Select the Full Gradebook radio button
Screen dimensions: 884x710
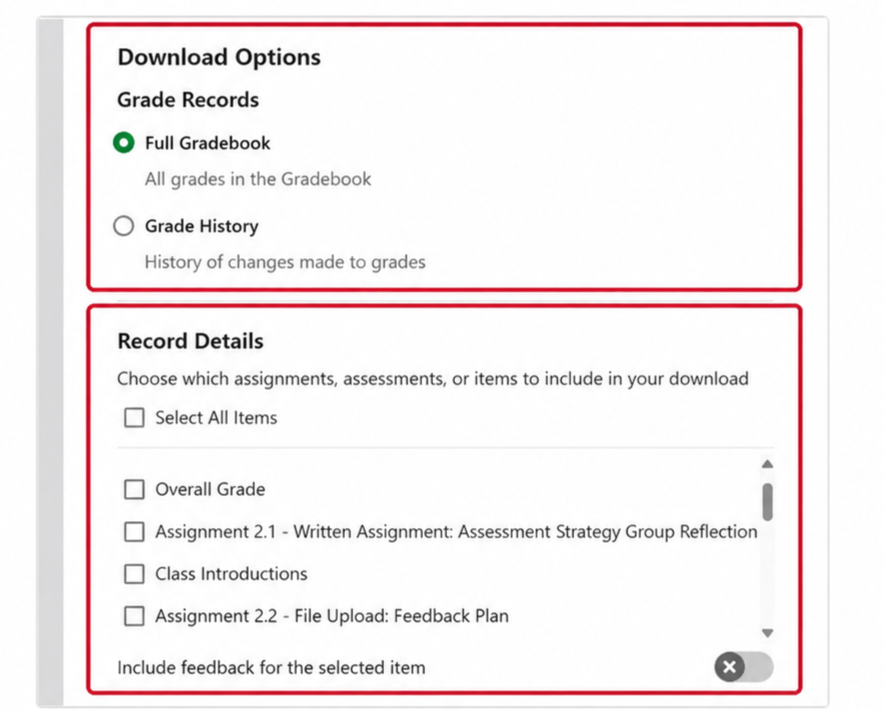123,143
